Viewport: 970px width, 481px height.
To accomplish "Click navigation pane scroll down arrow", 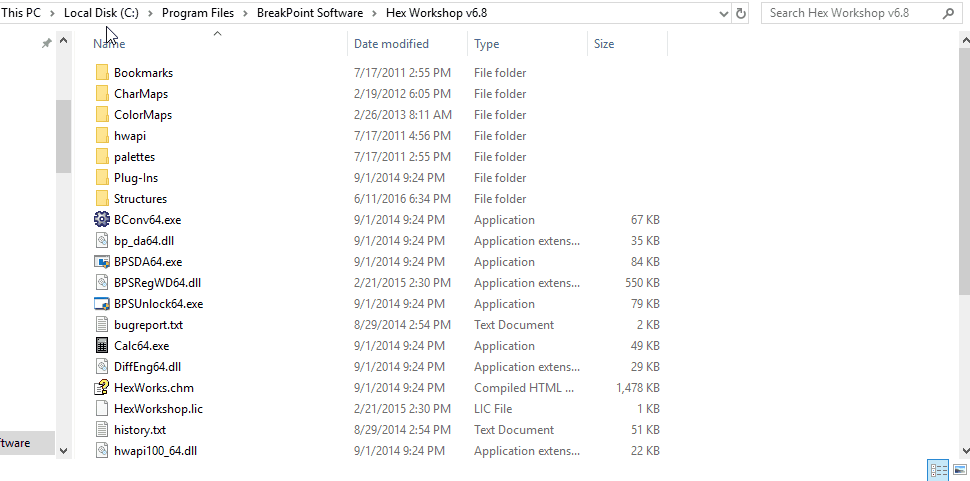I will click(64, 451).
